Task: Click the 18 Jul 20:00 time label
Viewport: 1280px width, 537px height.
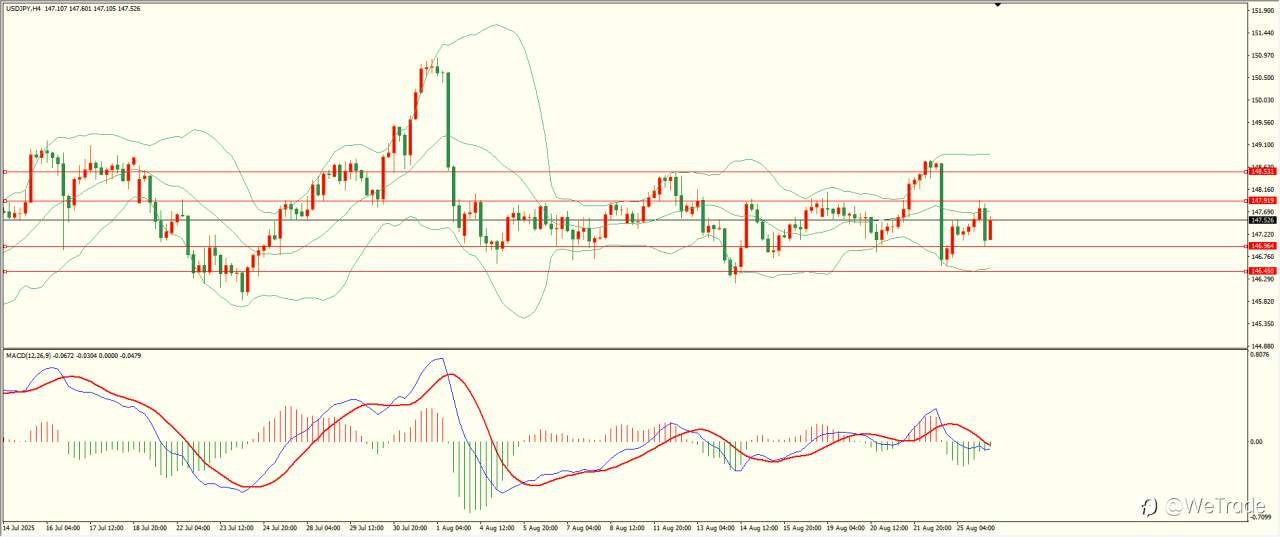Action: tap(150, 527)
